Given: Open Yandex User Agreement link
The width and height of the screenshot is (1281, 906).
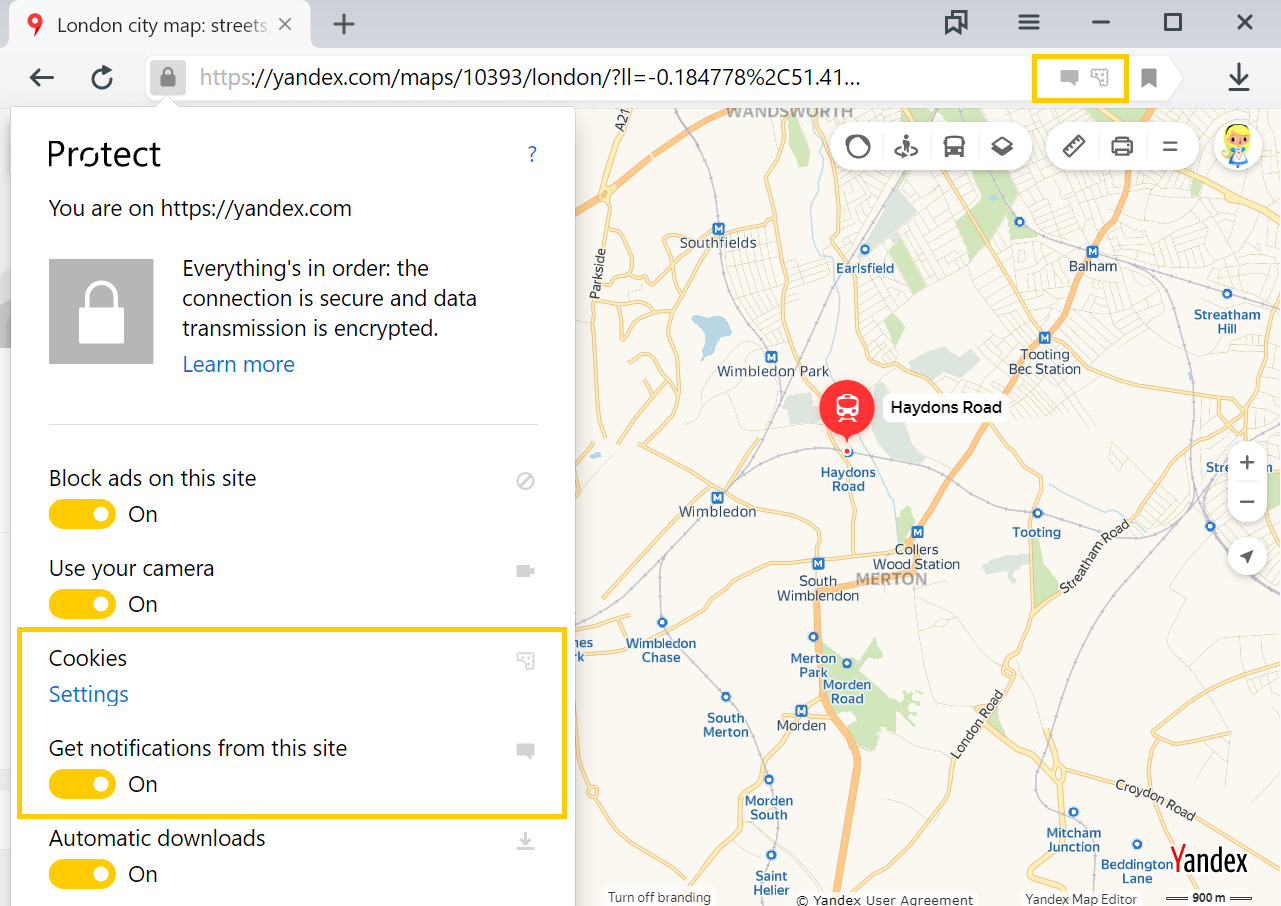Looking at the screenshot, I should (x=885, y=899).
